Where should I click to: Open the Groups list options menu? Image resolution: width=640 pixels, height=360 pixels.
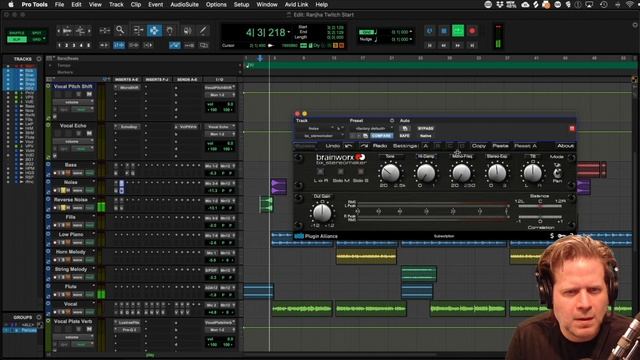click(39, 317)
